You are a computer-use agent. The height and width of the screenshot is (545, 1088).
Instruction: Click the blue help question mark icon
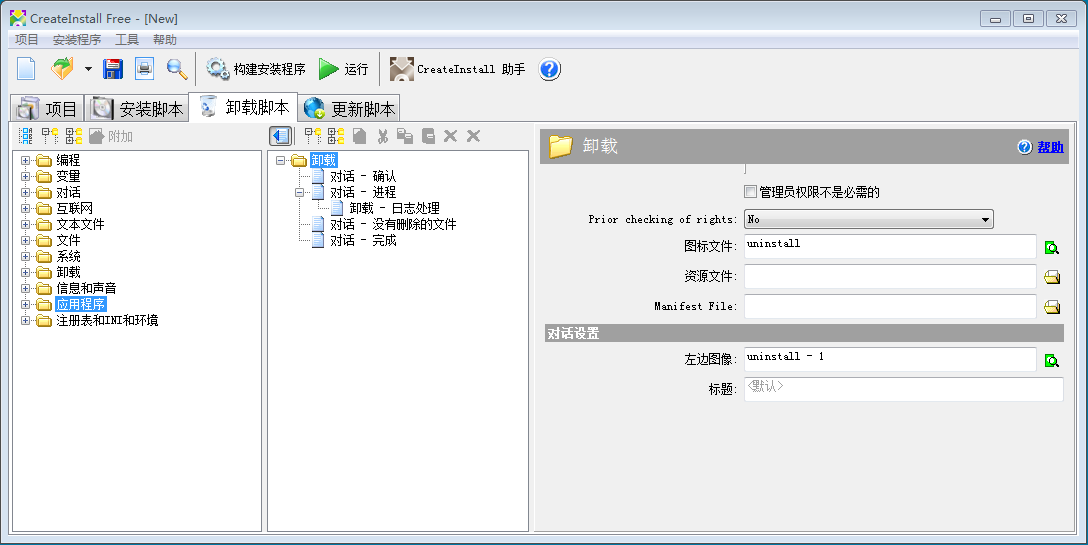(x=550, y=69)
